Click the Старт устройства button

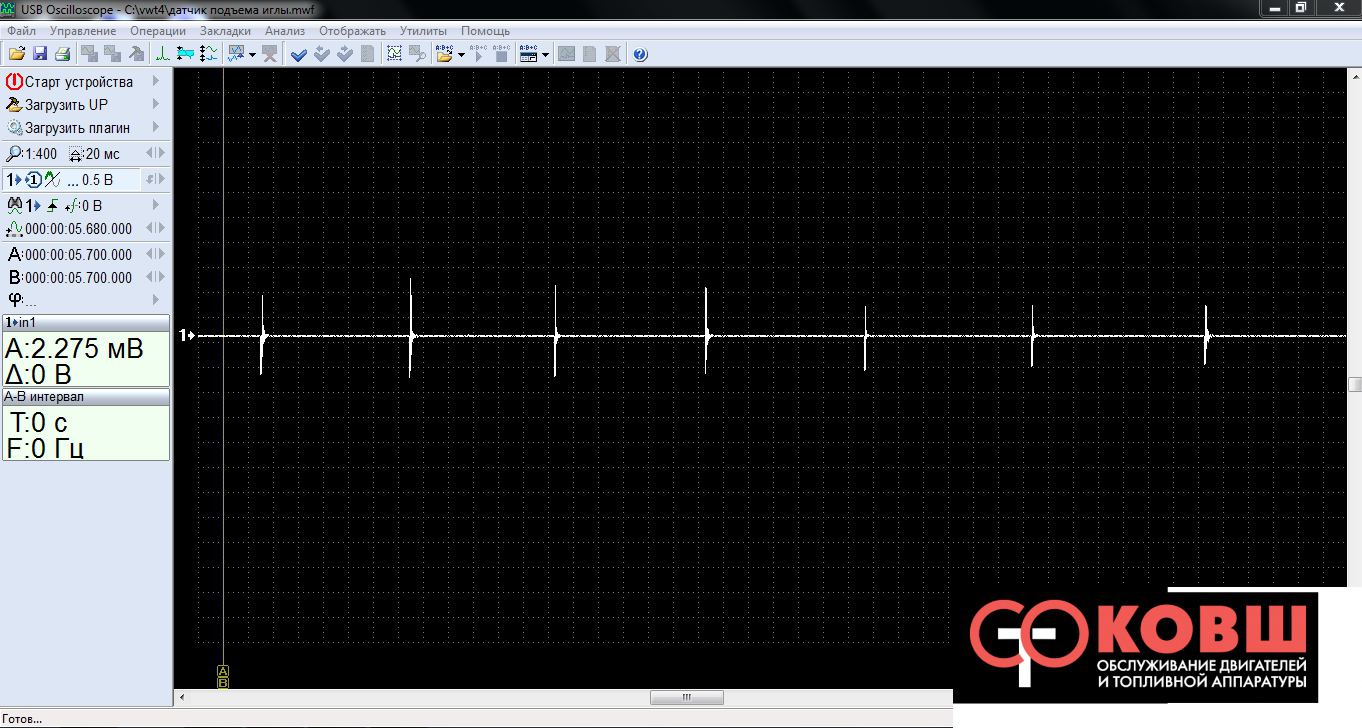click(78, 82)
